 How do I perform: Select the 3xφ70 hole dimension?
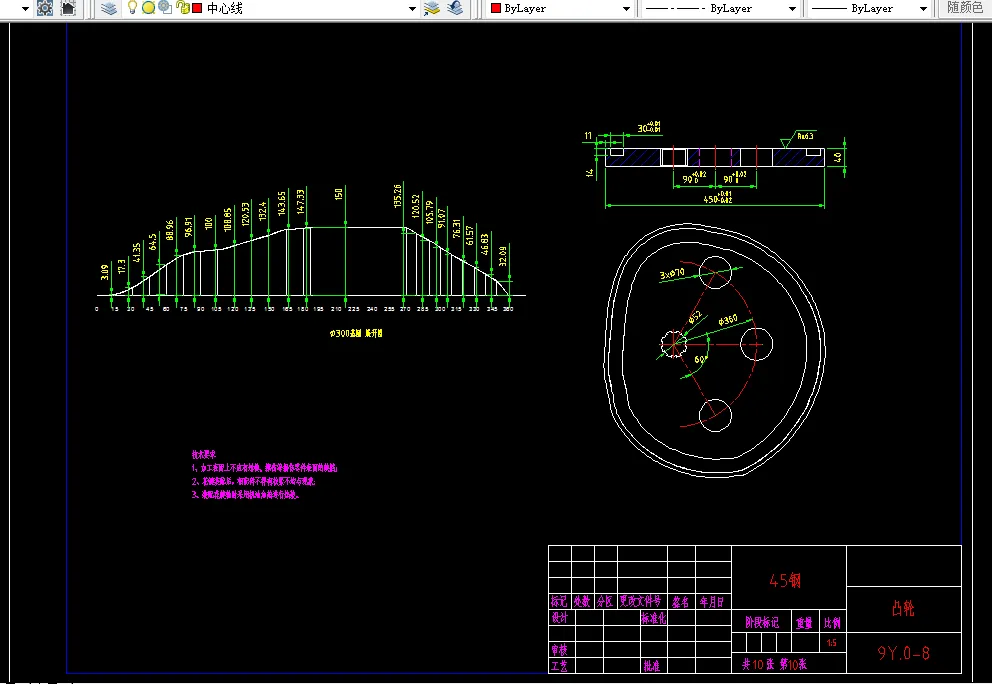pos(672,274)
